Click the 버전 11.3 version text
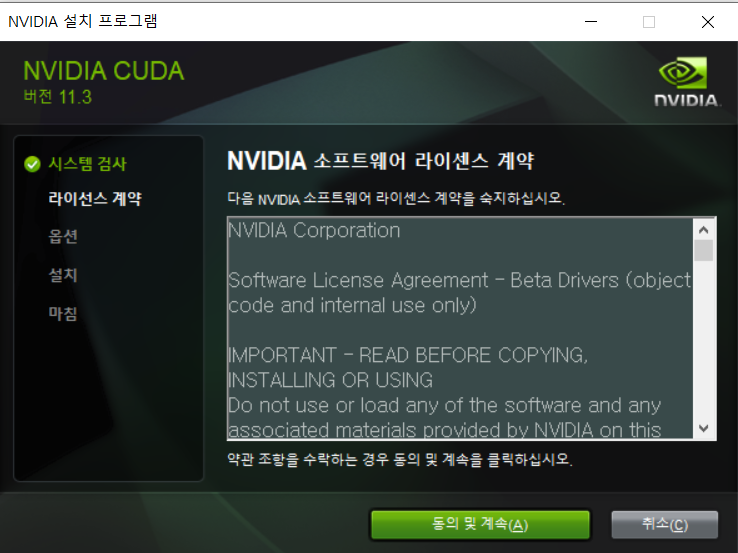The width and height of the screenshot is (738, 553). [x=57, y=97]
